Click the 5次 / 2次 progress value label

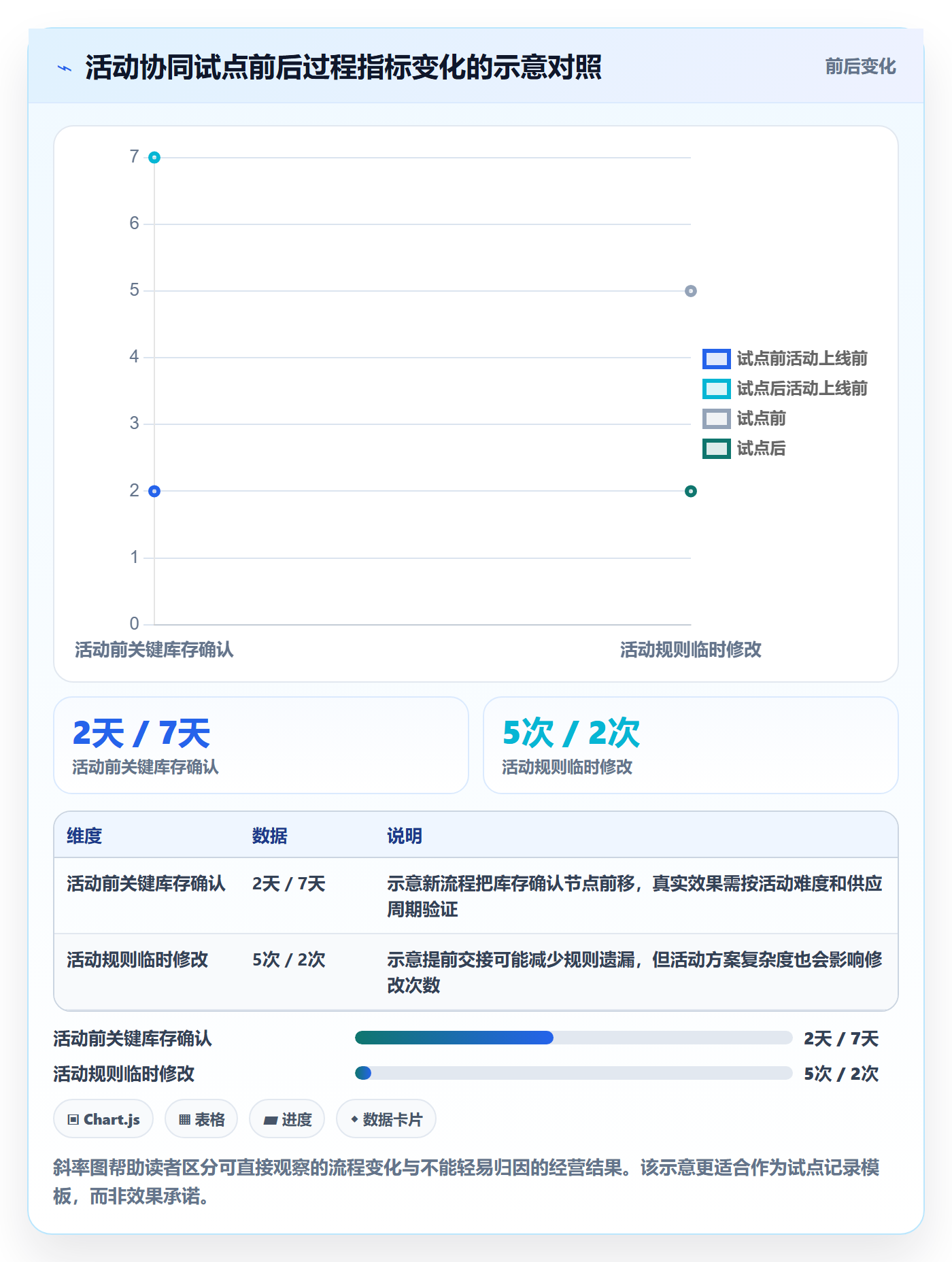coord(841,1074)
